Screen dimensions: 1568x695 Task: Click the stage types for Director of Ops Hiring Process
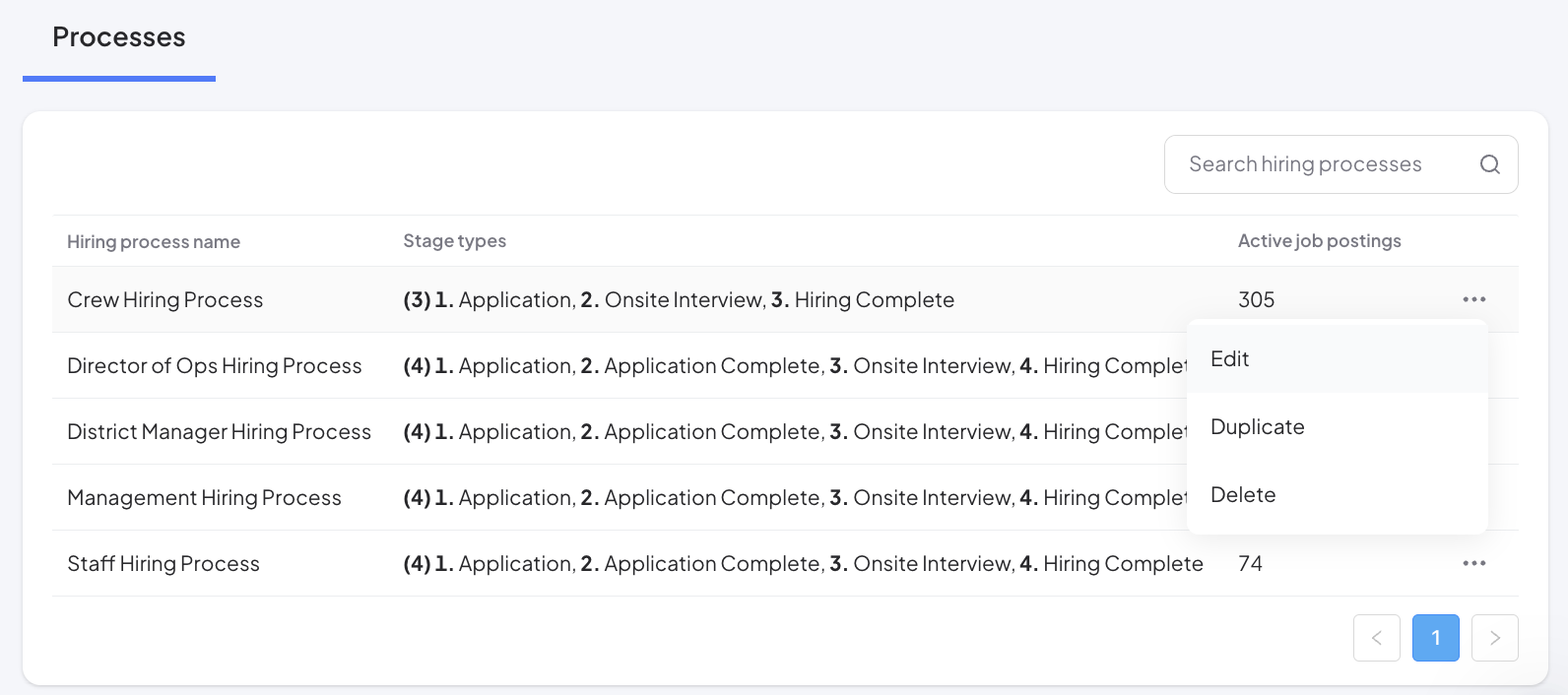(x=795, y=366)
